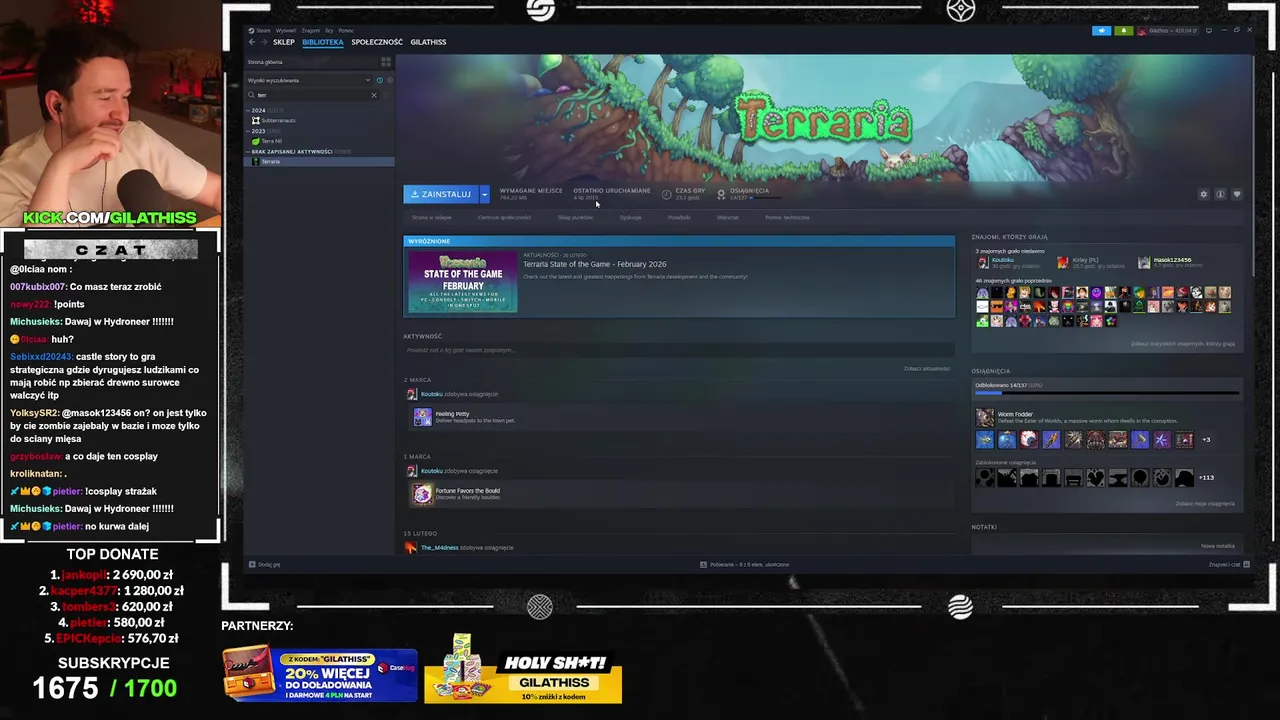Screen dimensions: 1280x720
Task: Open Fortune Favors the Bould achievement icon
Action: coord(422,494)
